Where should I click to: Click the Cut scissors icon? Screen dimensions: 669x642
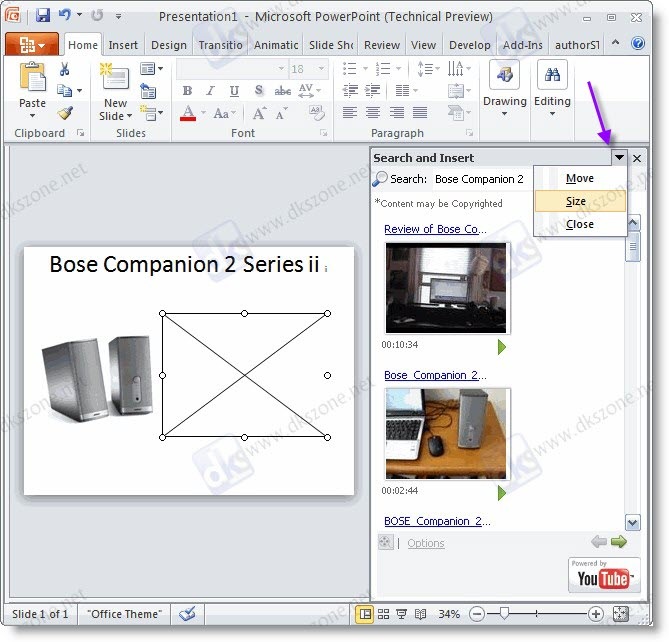pyautogui.click(x=64, y=69)
